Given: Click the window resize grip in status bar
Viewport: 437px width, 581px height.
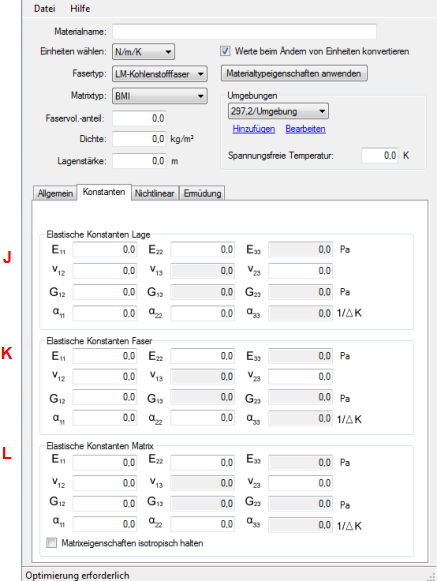Looking at the screenshot, I should [x=431, y=576].
